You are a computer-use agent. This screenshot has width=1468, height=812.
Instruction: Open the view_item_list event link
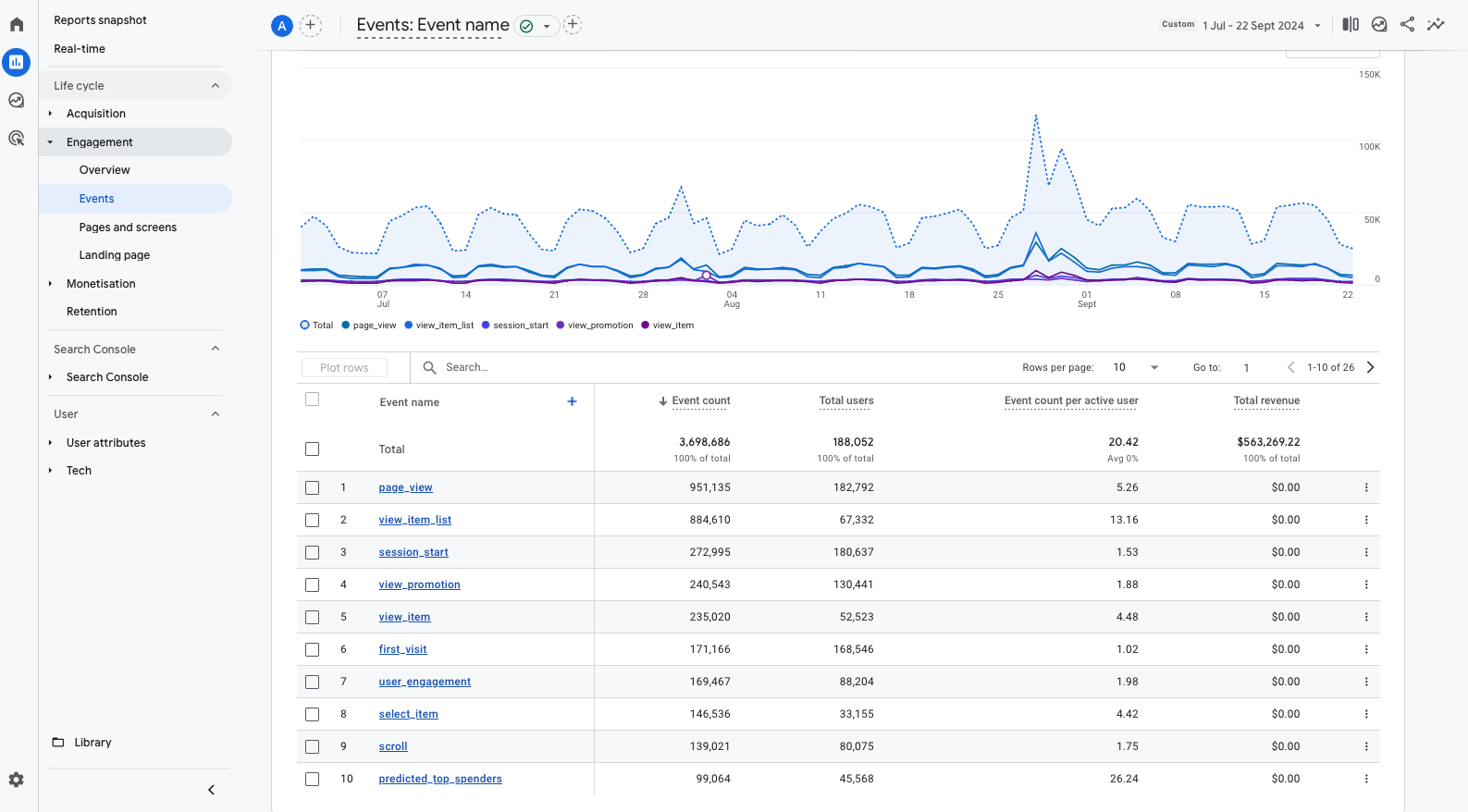pos(414,520)
